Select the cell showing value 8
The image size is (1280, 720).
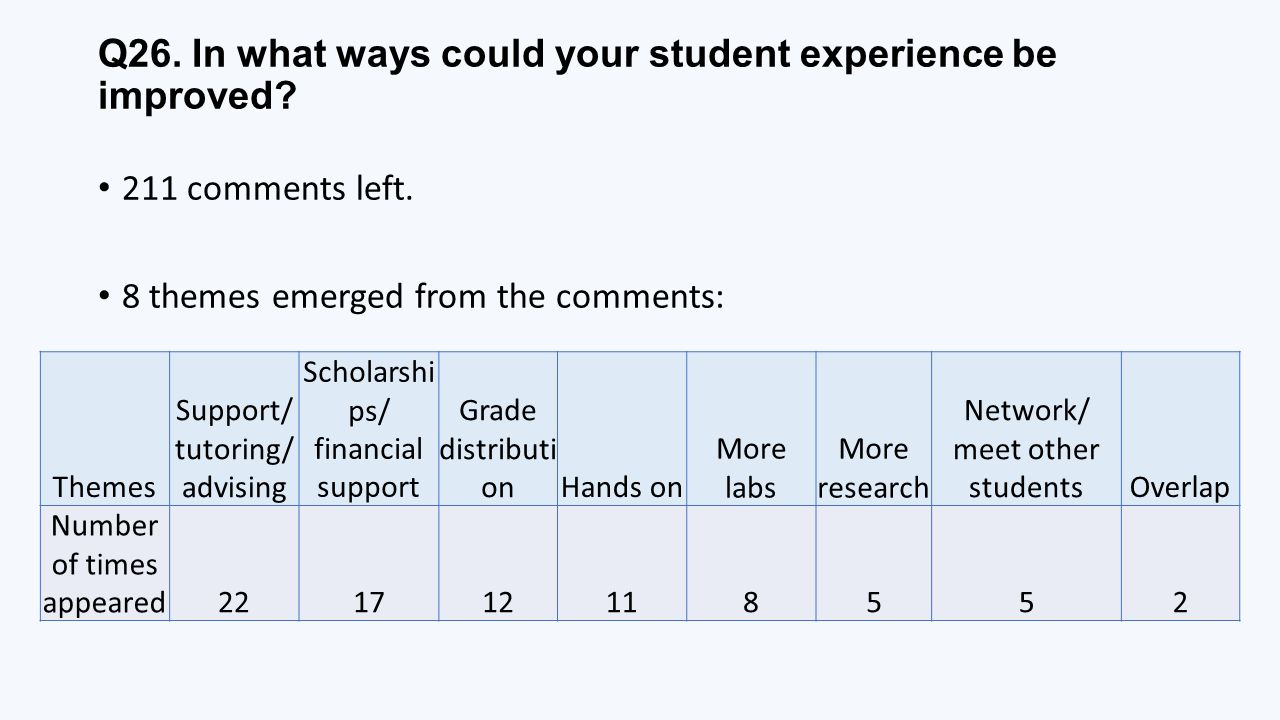click(751, 563)
